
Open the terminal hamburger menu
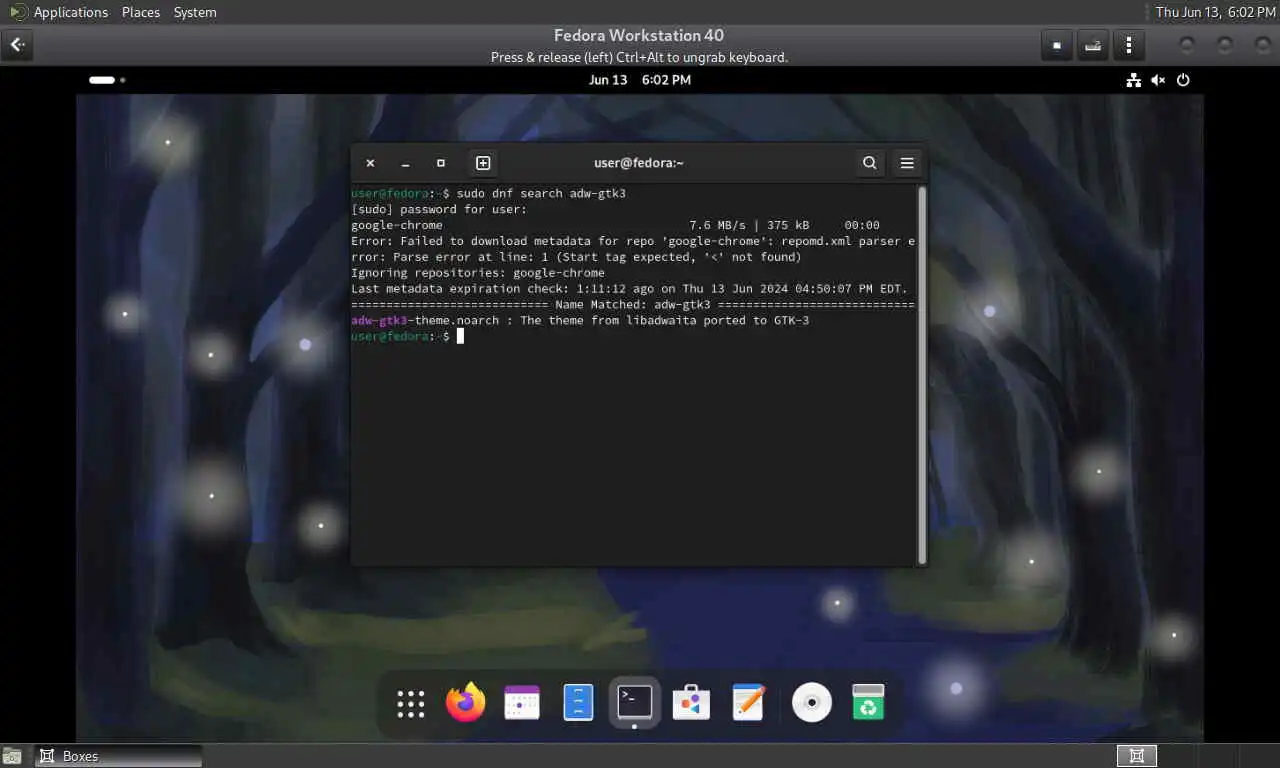(907, 163)
